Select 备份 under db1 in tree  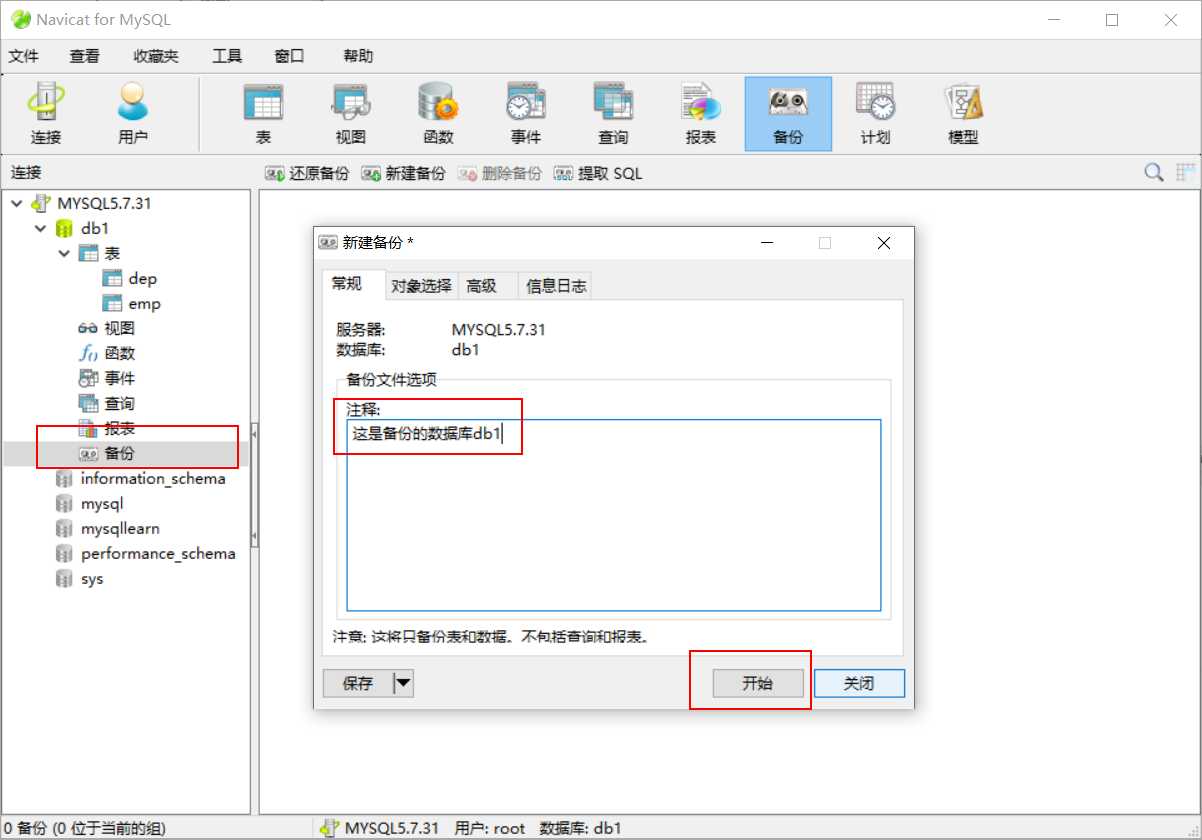coord(106,454)
